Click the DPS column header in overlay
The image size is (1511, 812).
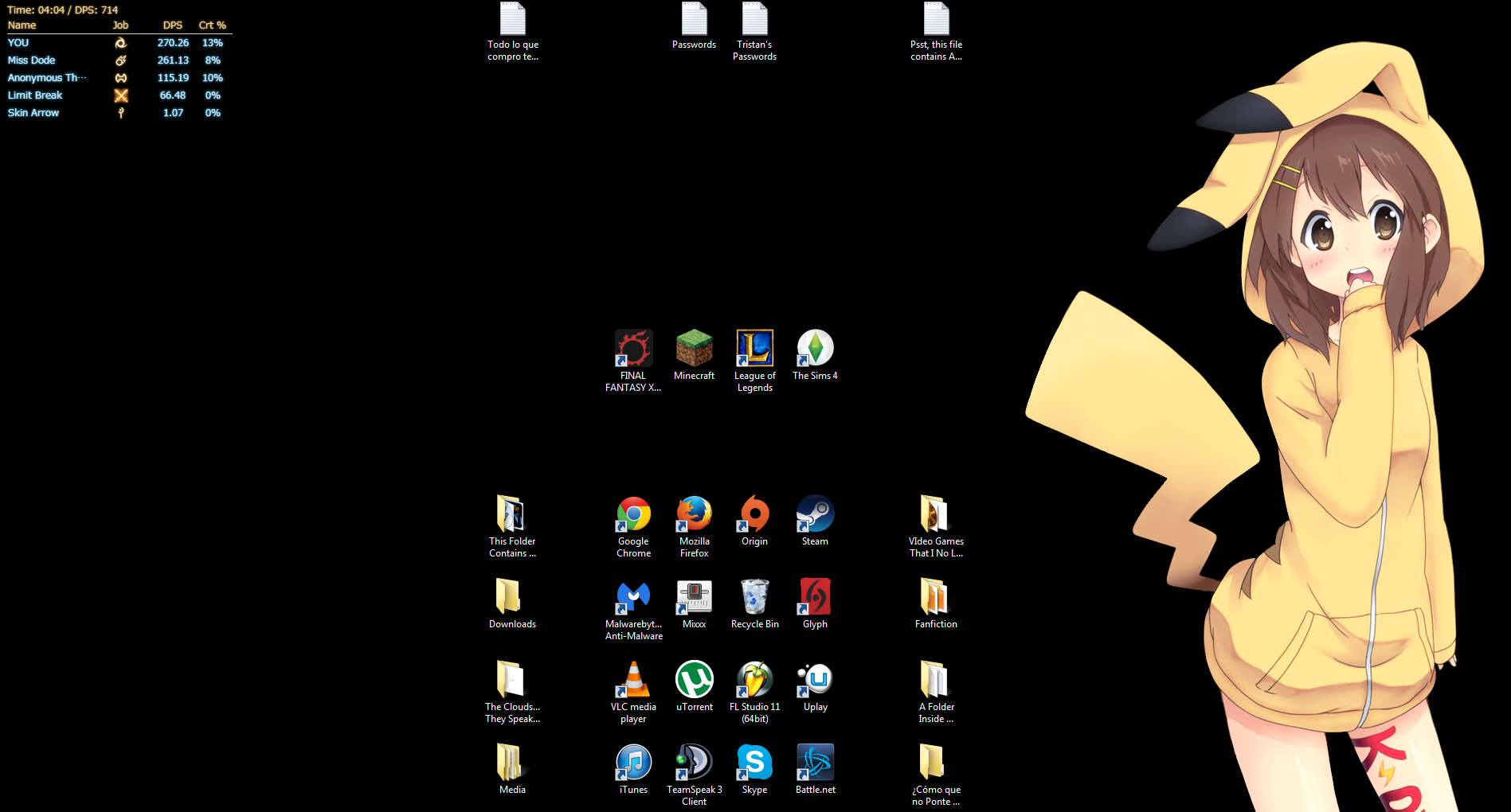[173, 25]
